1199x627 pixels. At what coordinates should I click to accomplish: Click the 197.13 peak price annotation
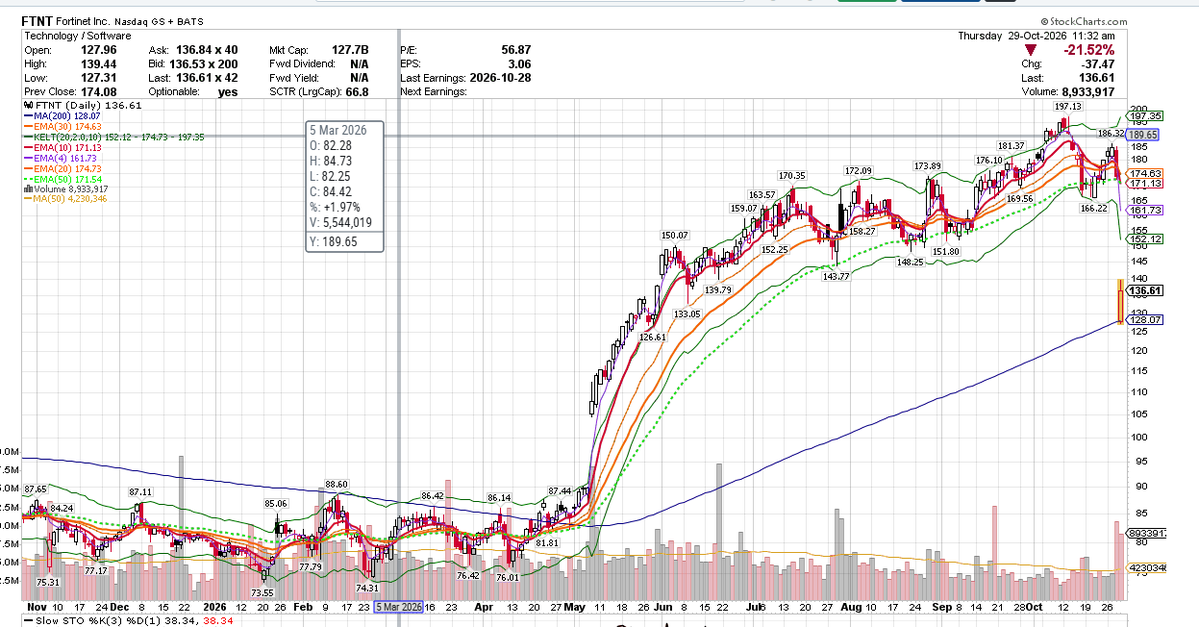click(1067, 107)
